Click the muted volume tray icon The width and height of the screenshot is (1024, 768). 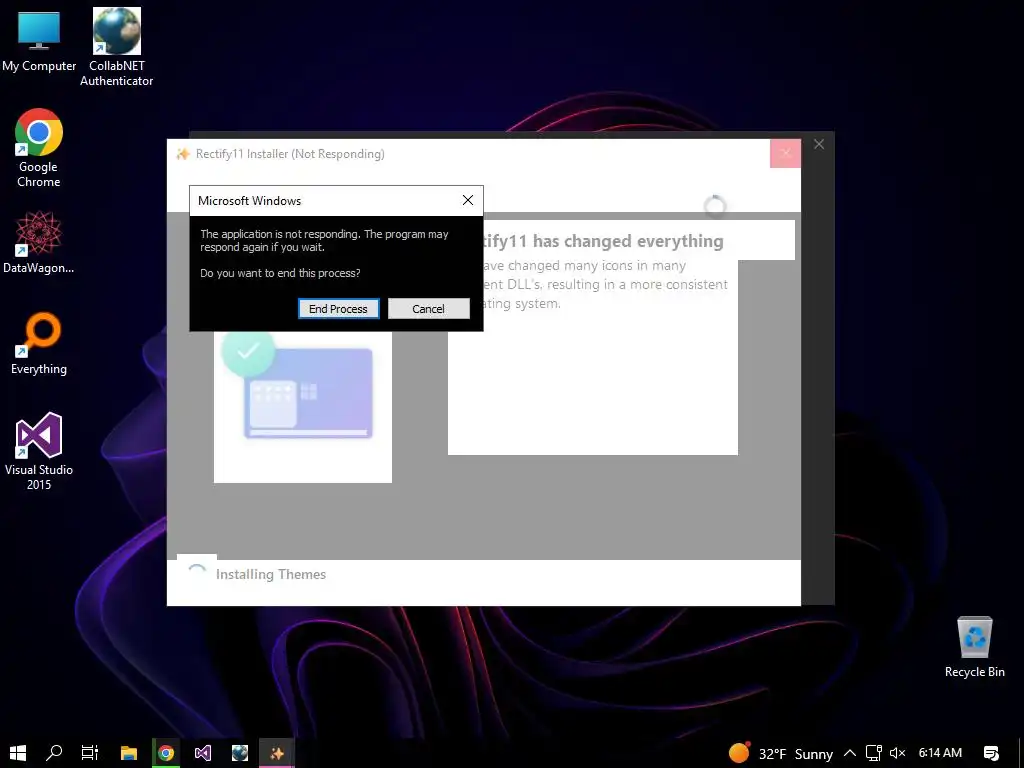(x=897, y=754)
